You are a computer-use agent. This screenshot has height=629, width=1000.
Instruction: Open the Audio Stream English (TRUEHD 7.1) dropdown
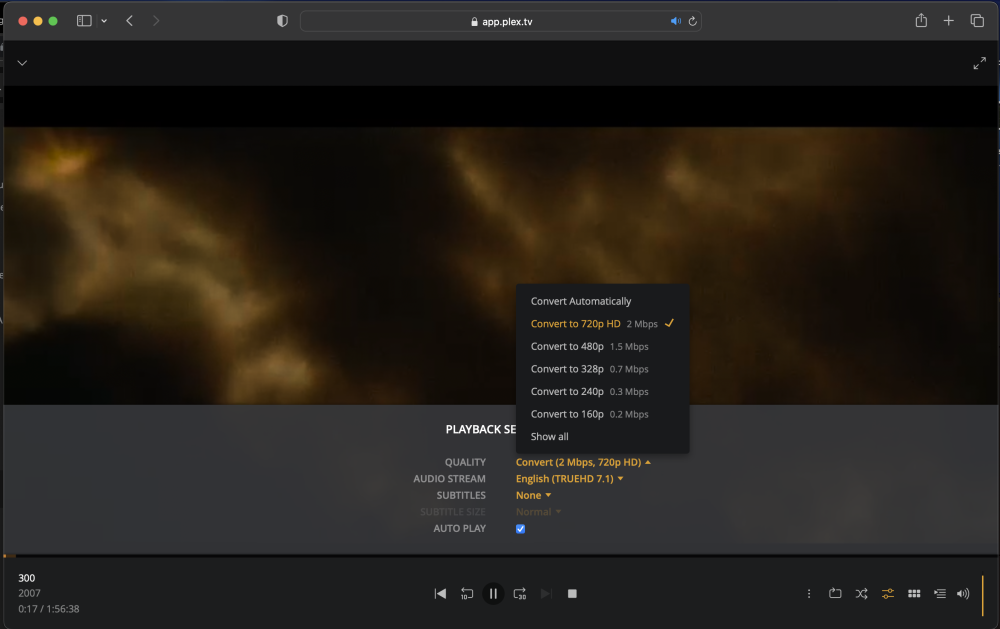click(569, 478)
